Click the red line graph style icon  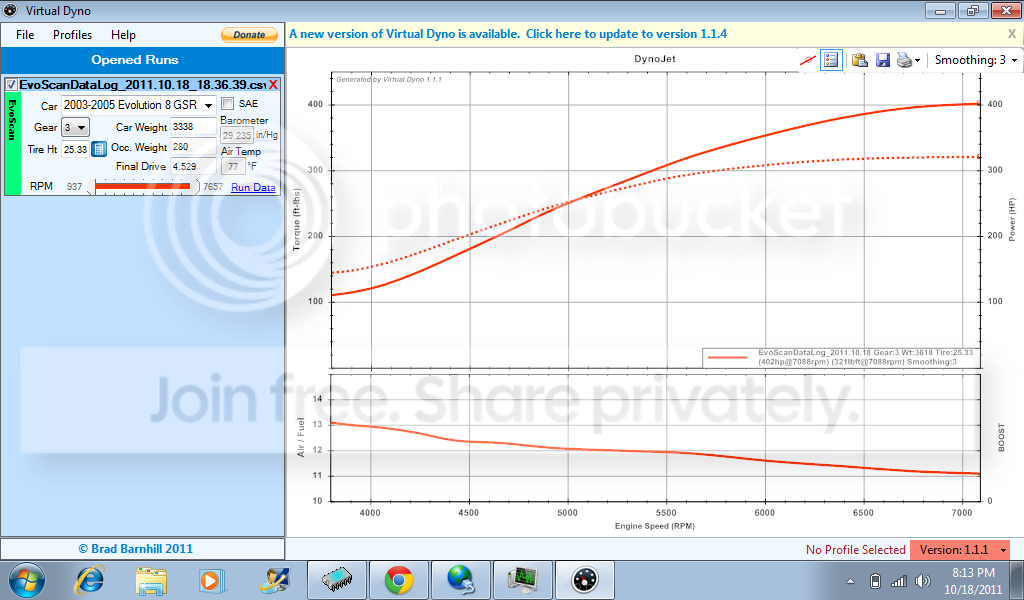[x=807, y=60]
